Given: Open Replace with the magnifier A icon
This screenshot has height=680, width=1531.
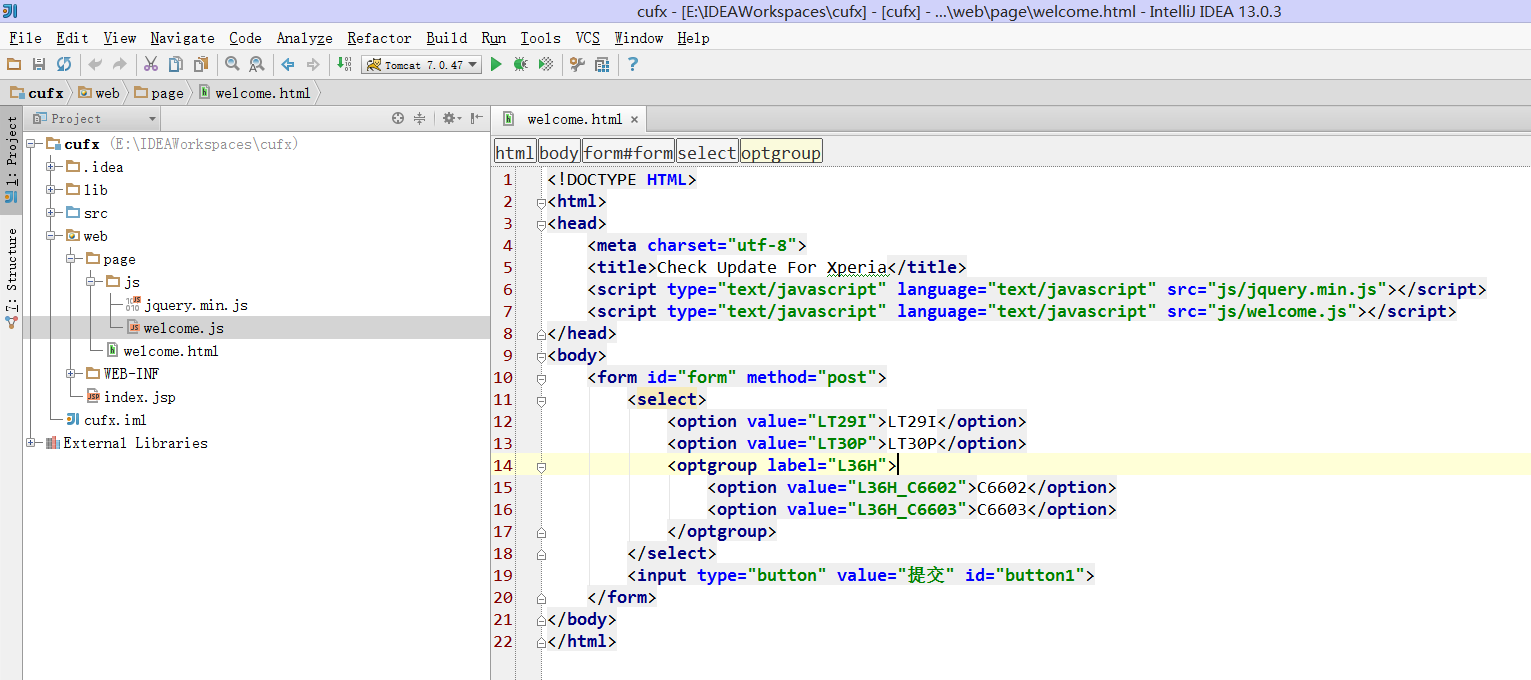Looking at the screenshot, I should 257,64.
